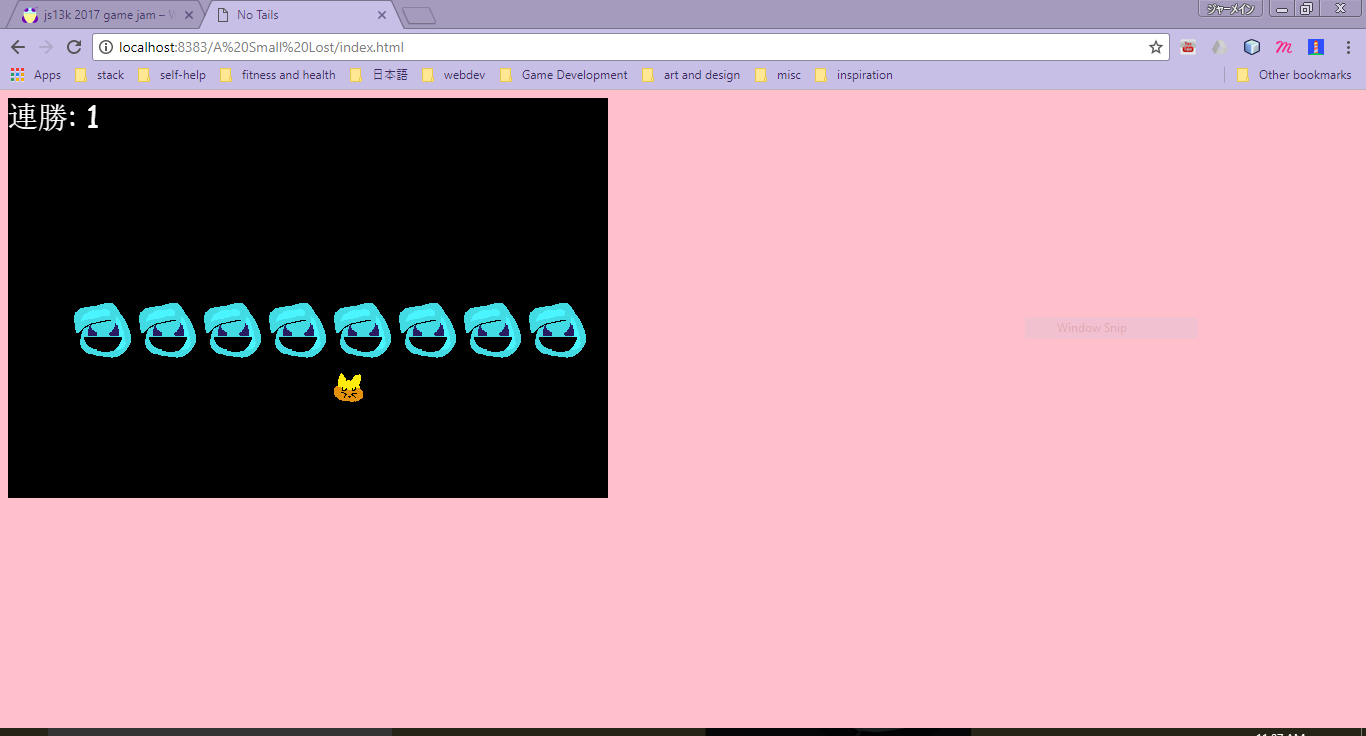
Task: Click the last cyan enemy head
Action: pos(558,330)
